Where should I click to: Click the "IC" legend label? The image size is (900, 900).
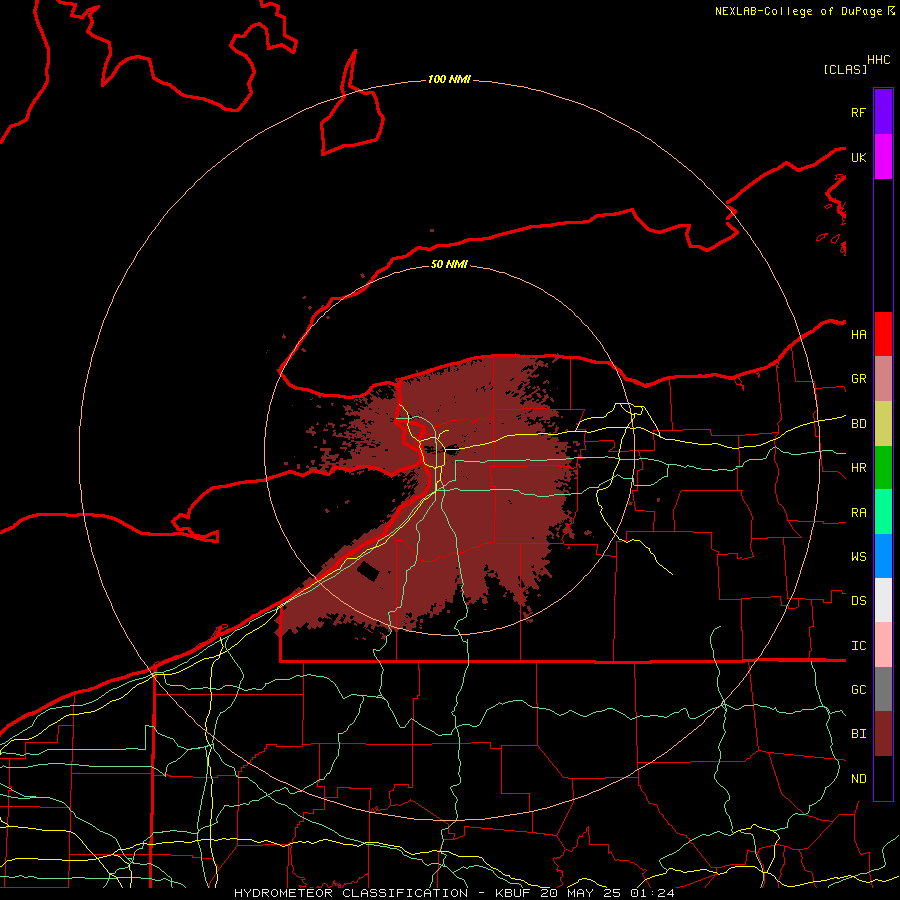[858, 645]
